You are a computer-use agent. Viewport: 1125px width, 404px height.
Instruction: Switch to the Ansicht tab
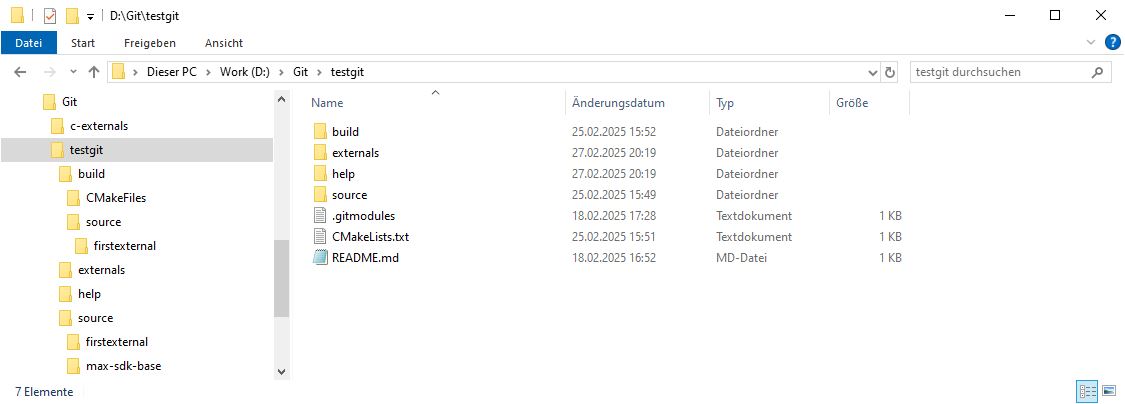tap(224, 43)
